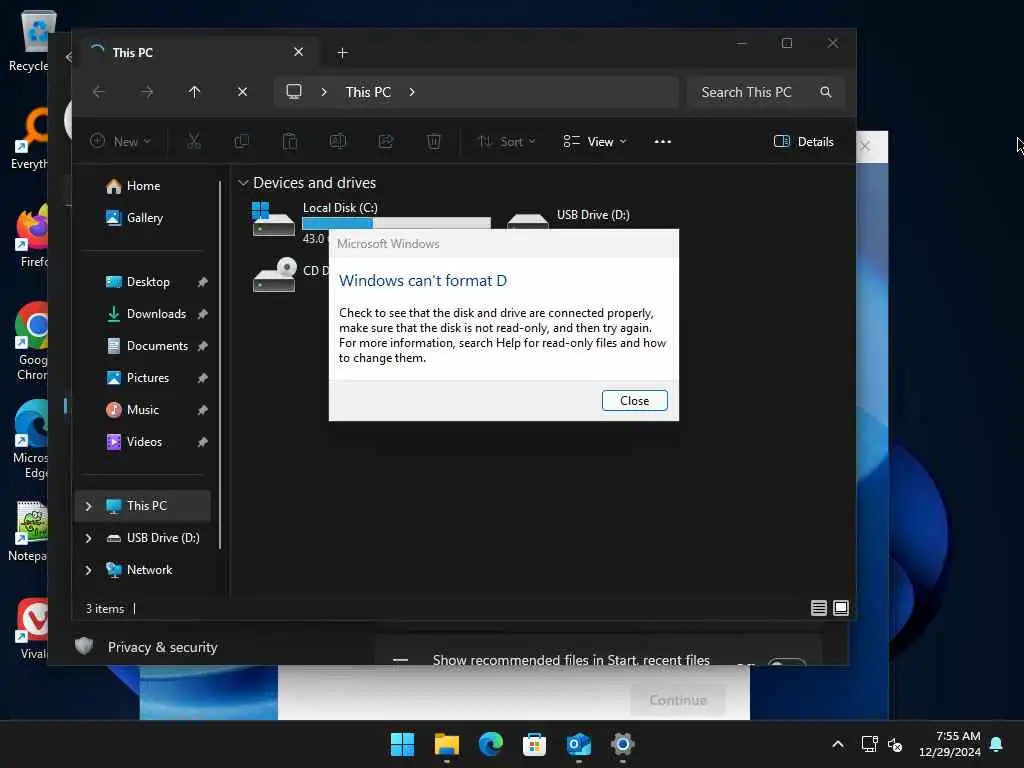Open File Explorer from the taskbar
Screen dimensions: 1024x768
(447, 744)
